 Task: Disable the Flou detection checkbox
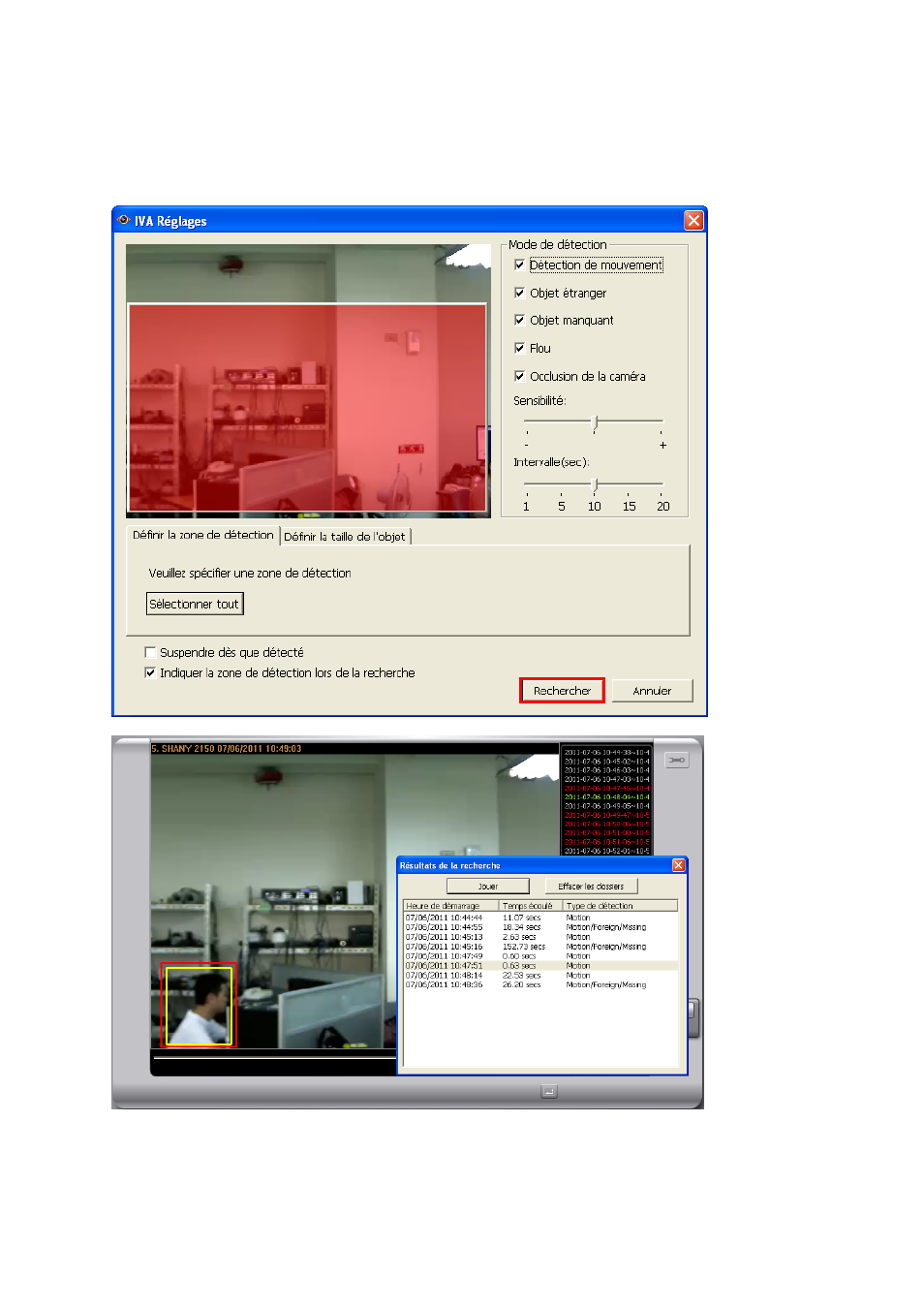[519, 348]
